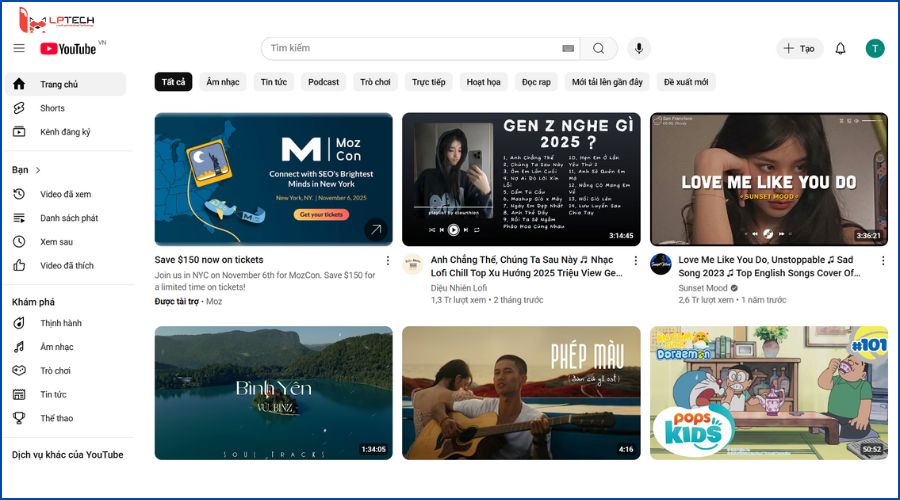Image resolution: width=900 pixels, height=500 pixels.
Task: Click the Âm nhạc music note icon
Action: click(19, 347)
